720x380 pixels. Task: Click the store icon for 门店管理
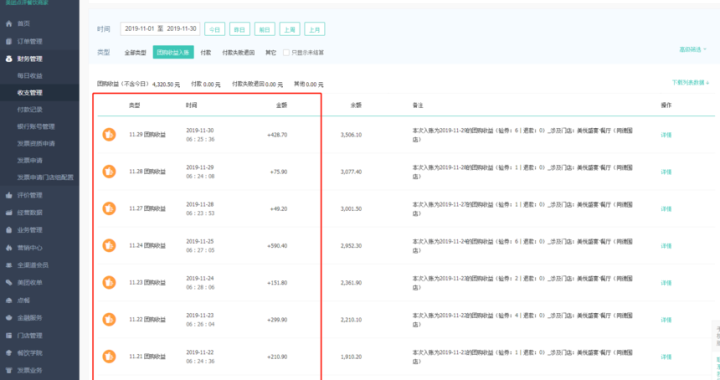coord(9,335)
